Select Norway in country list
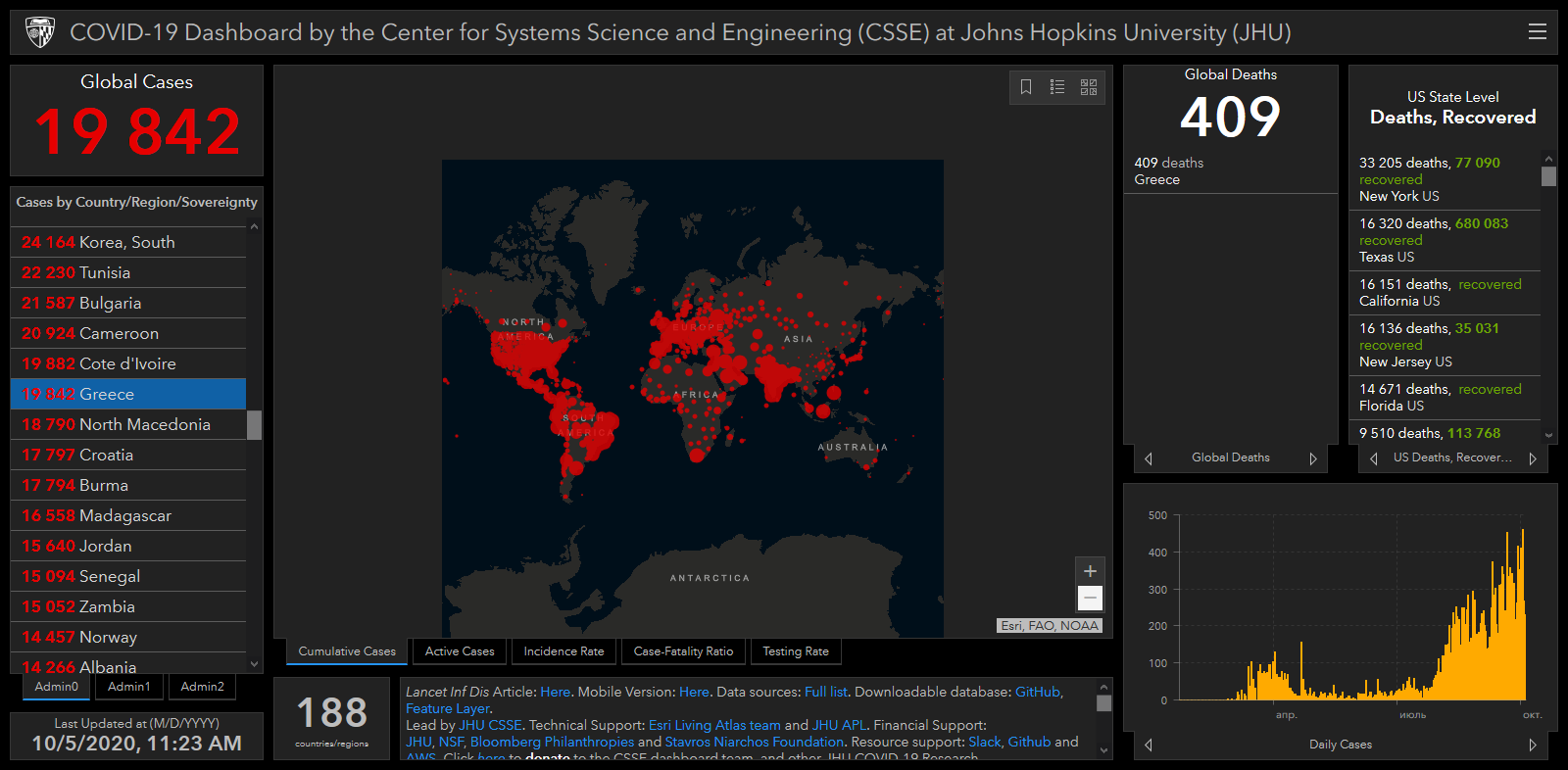Screen dimensions: 1568x770 (128, 637)
